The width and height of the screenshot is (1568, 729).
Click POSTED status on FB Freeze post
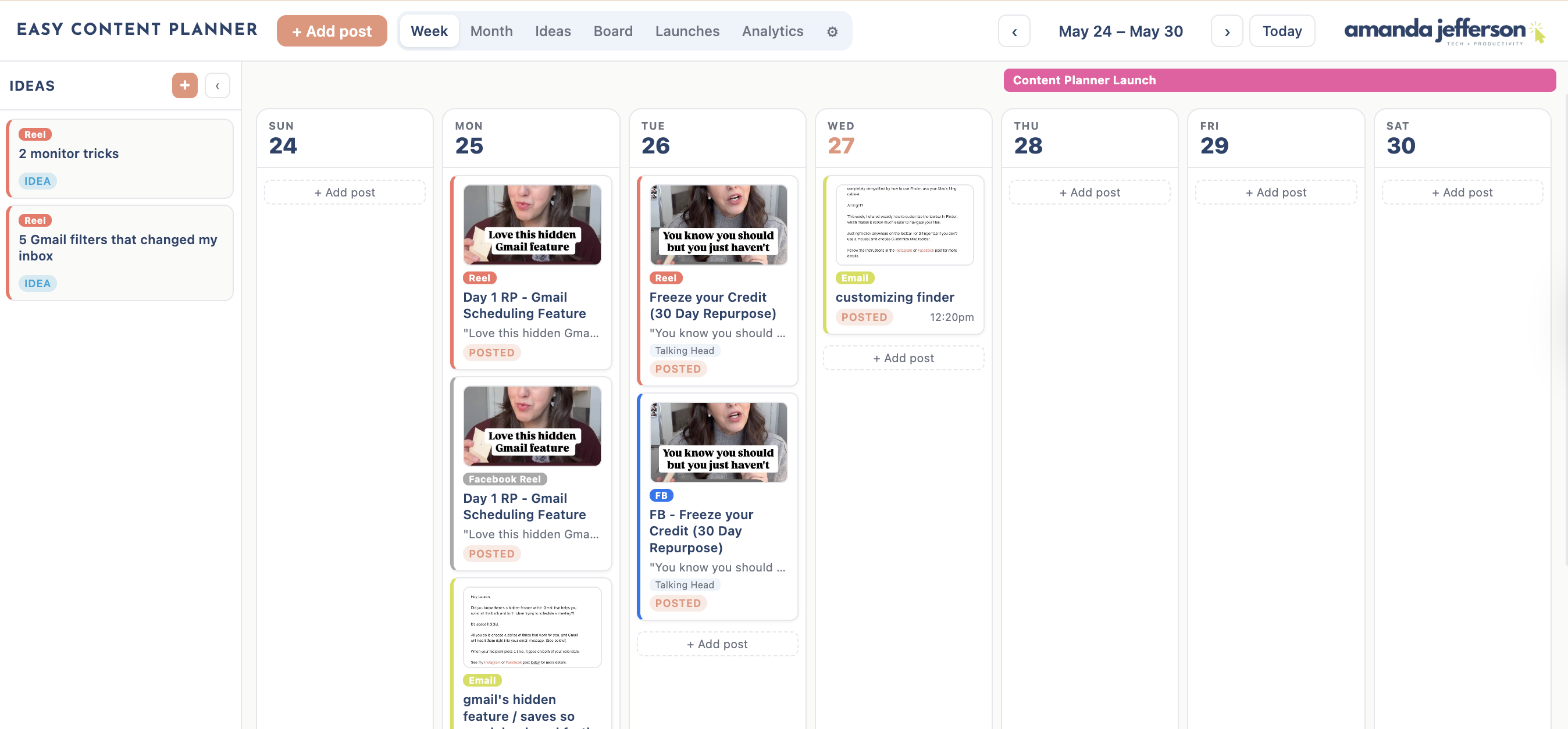point(678,603)
